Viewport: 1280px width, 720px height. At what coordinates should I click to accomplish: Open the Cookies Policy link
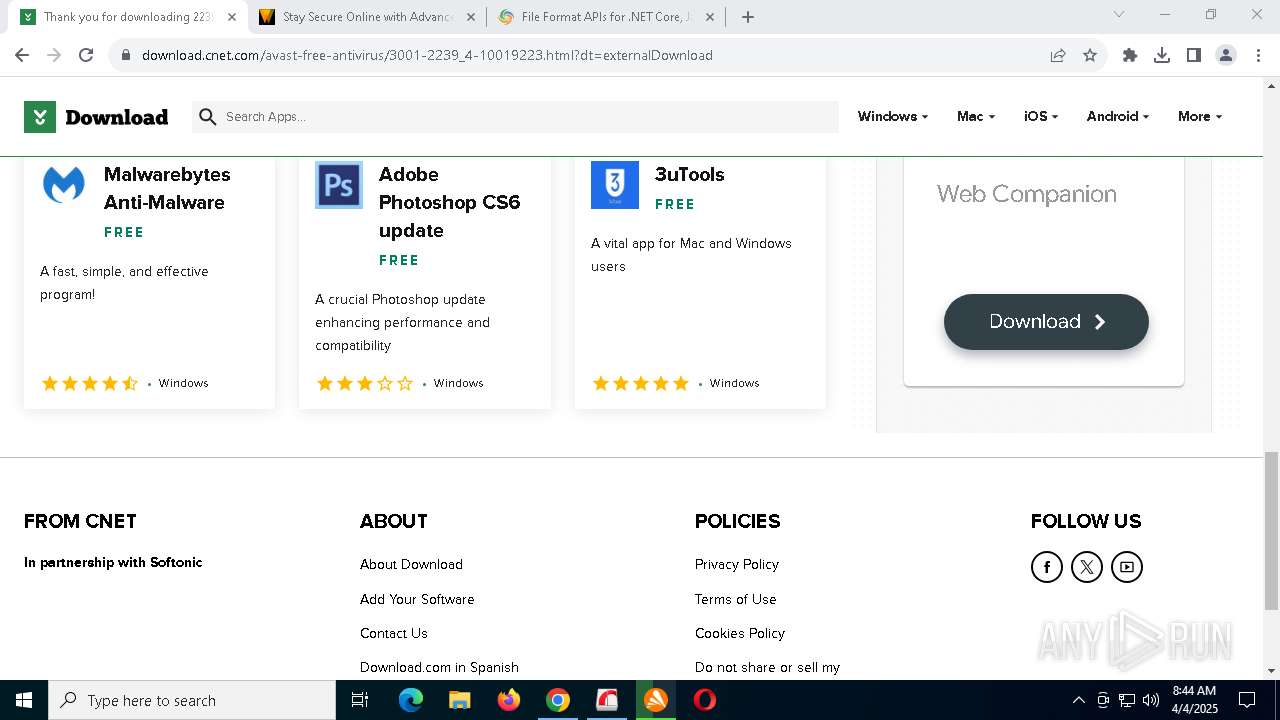(x=740, y=633)
